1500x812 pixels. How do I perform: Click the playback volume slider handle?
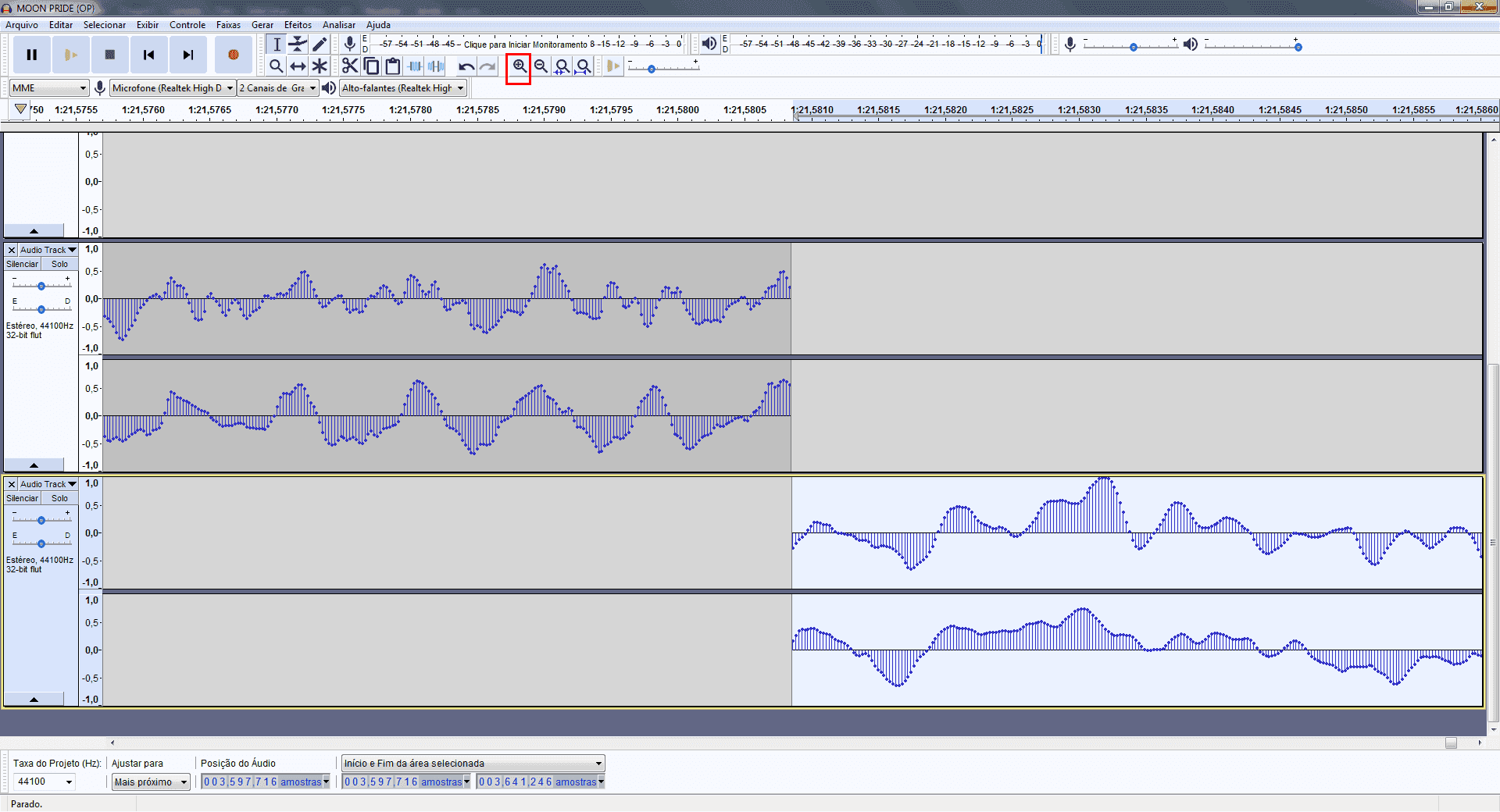click(x=1298, y=48)
